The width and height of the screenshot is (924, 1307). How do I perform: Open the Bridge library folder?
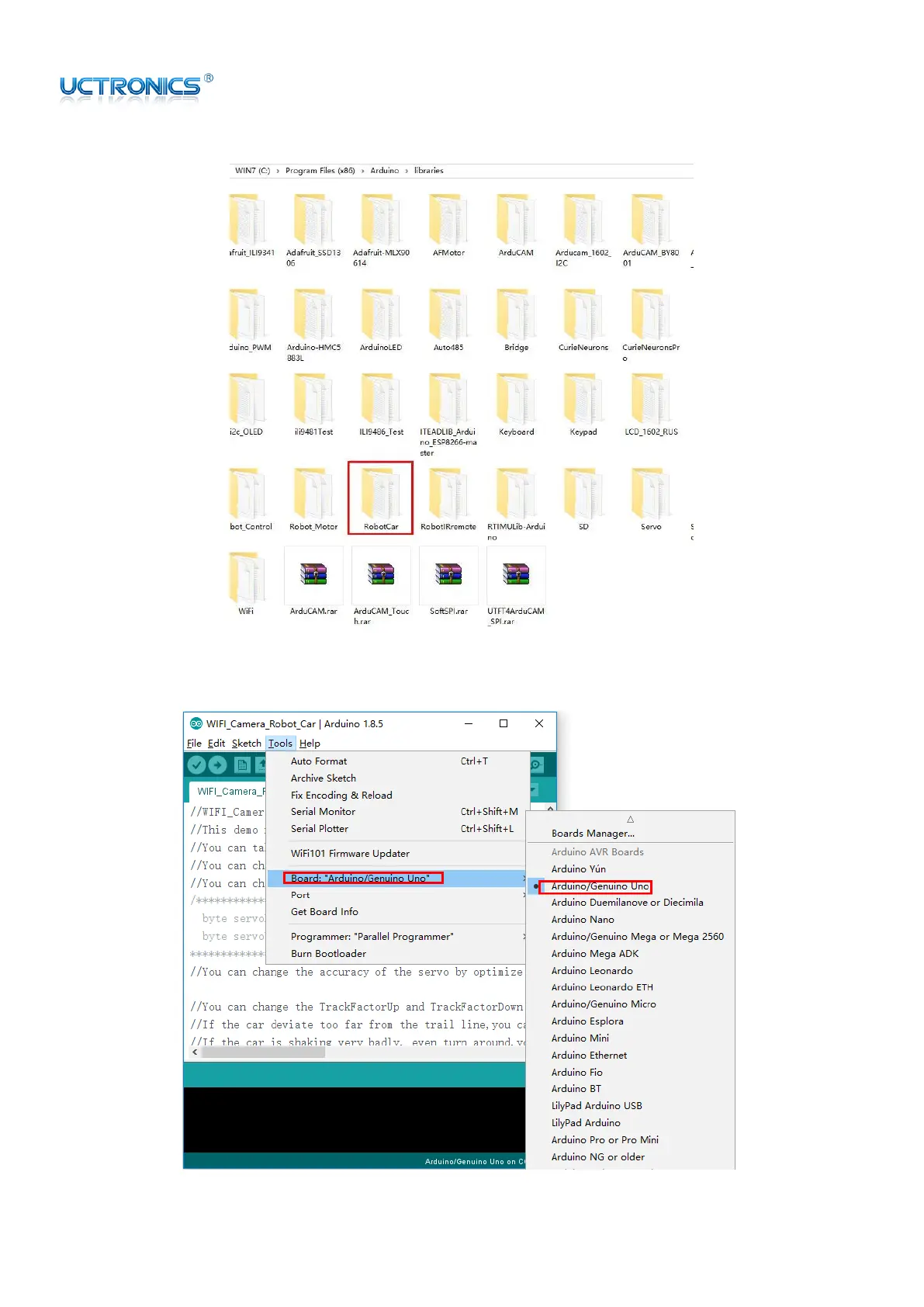[516, 320]
